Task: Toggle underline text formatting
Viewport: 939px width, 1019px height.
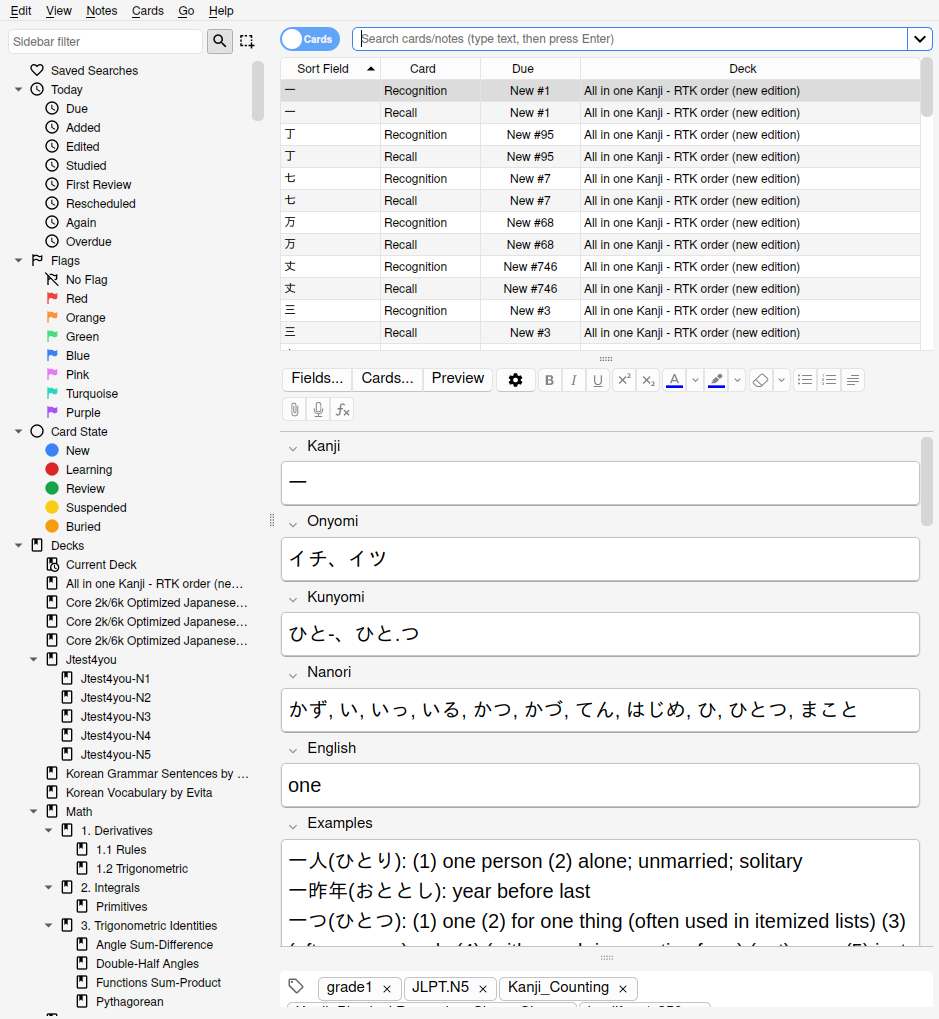Action: [598, 380]
